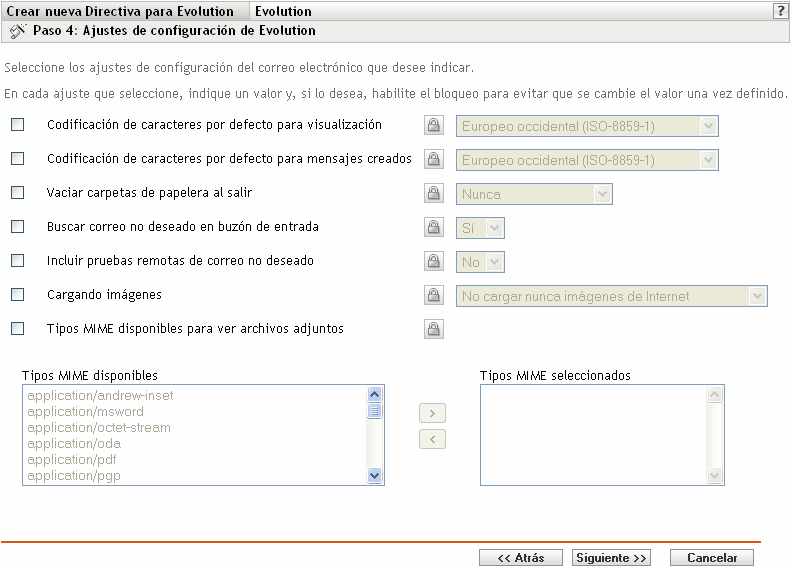
Task: Go back with the Atrás button
Action: point(521,558)
